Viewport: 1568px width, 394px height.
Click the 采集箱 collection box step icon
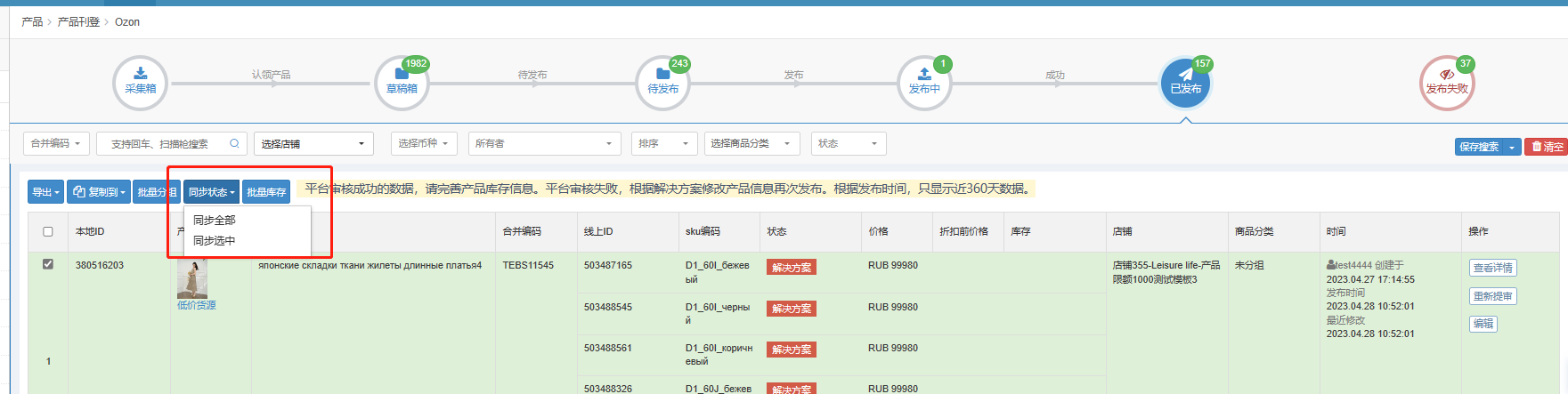pyautogui.click(x=140, y=83)
